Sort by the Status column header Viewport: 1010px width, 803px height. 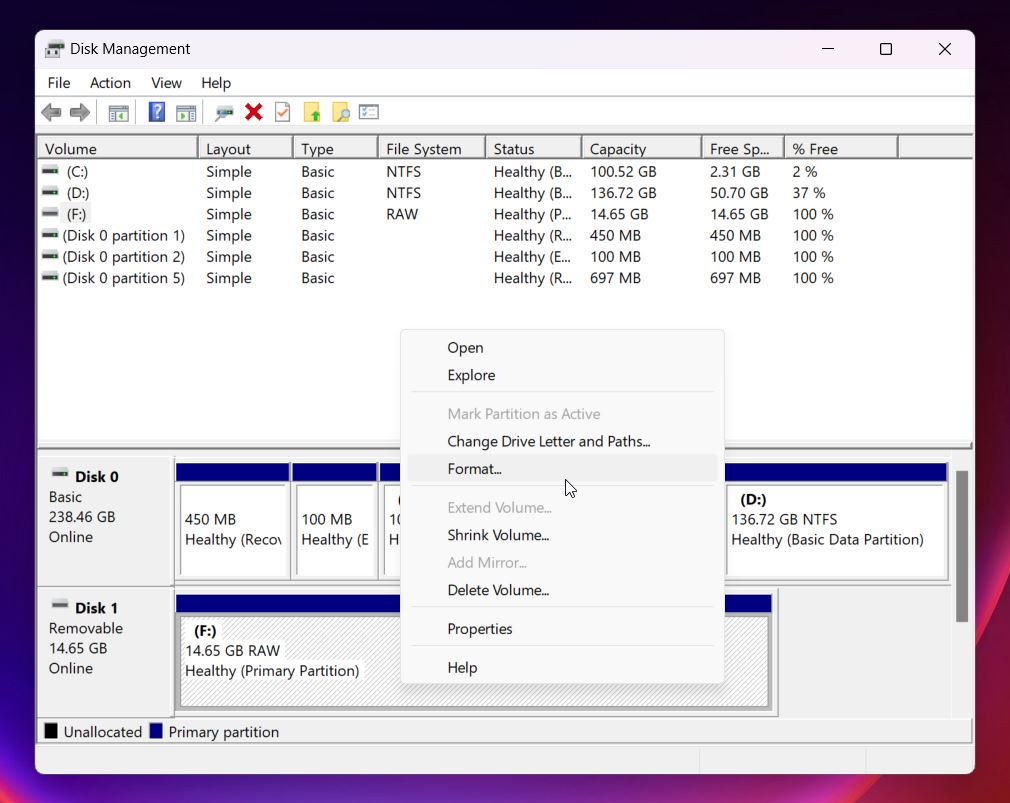point(533,149)
